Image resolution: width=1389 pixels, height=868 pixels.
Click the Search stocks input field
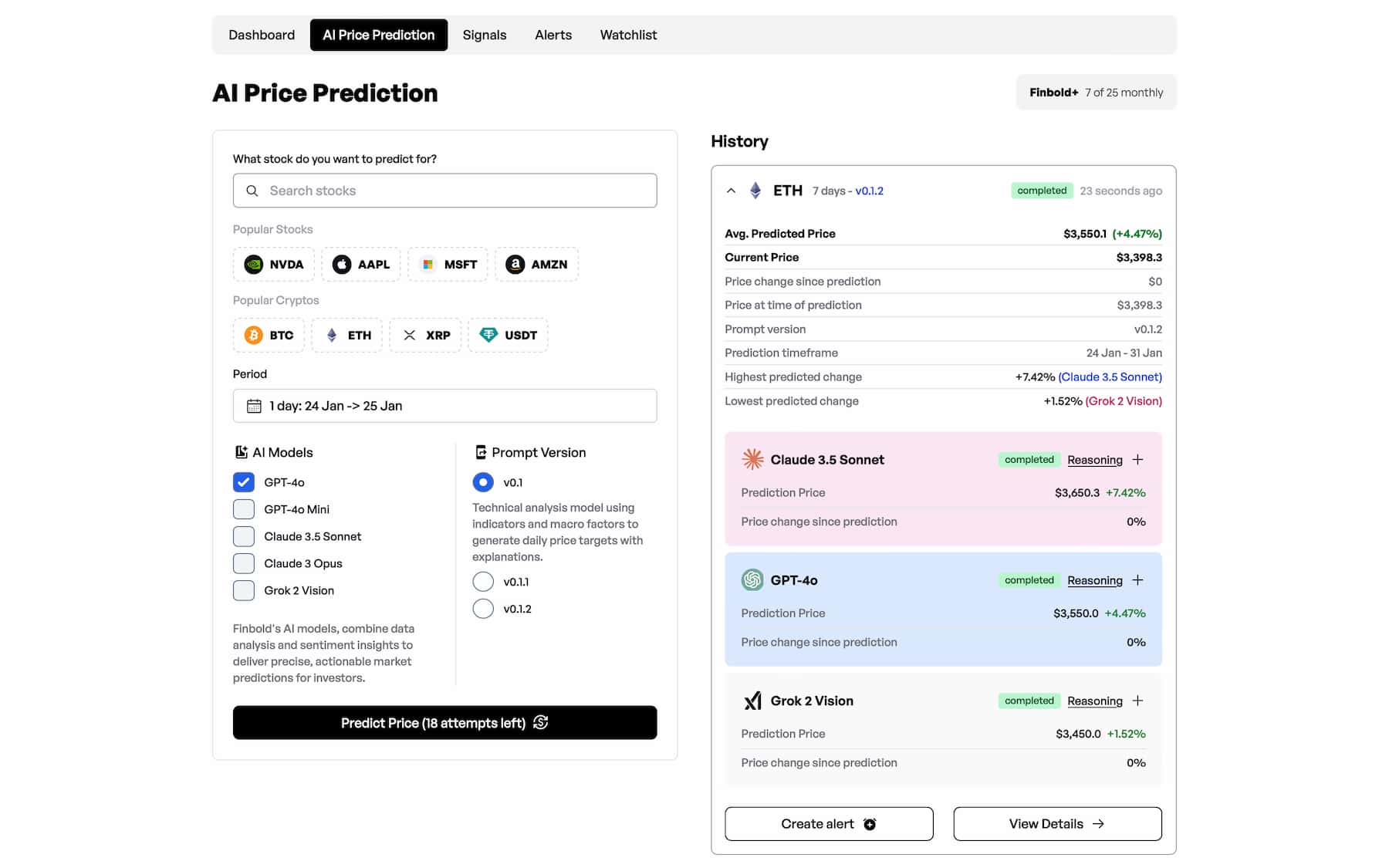pos(444,191)
